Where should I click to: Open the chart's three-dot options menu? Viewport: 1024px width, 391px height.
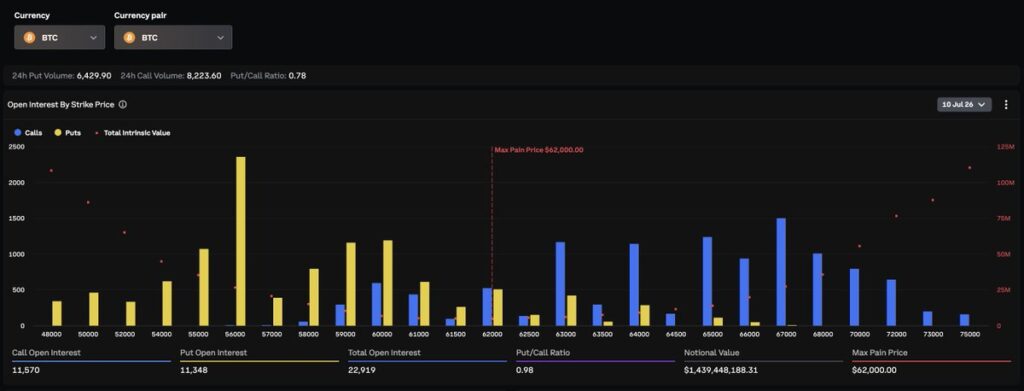click(1006, 104)
